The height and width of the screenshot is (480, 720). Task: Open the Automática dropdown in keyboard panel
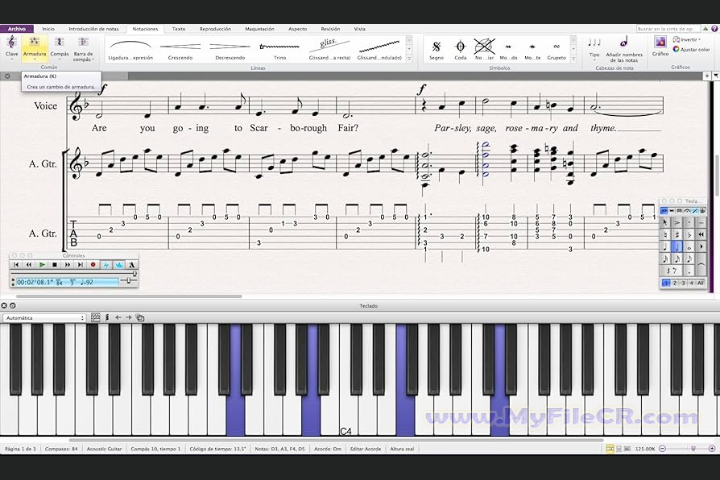(45, 318)
